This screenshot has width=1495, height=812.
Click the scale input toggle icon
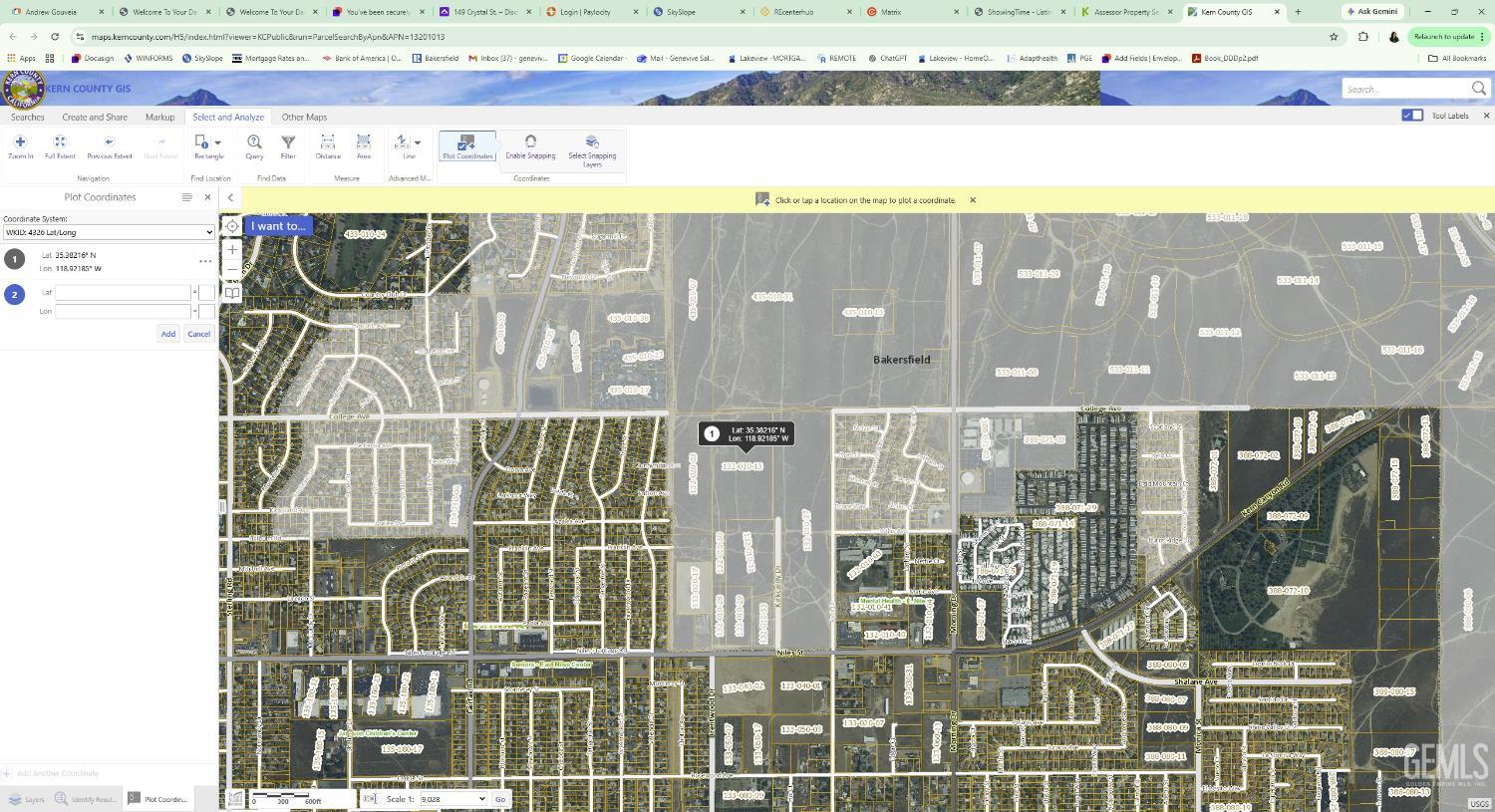pos(370,799)
